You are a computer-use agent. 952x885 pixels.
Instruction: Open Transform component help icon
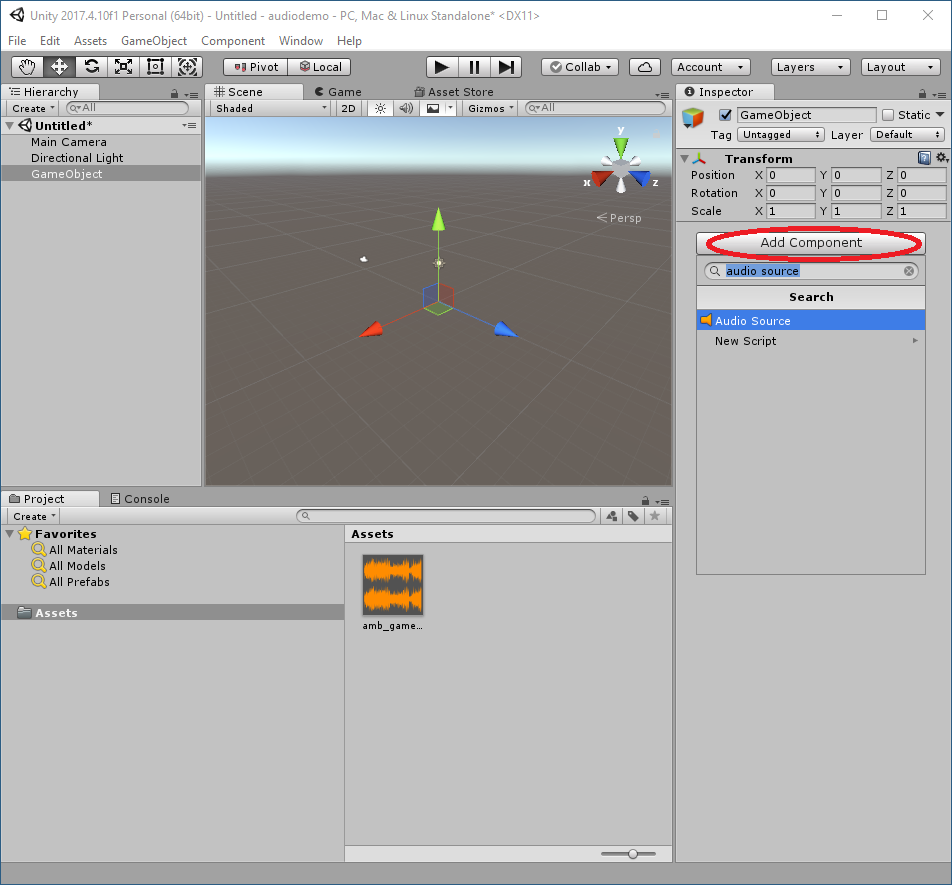pyautogui.click(x=924, y=158)
